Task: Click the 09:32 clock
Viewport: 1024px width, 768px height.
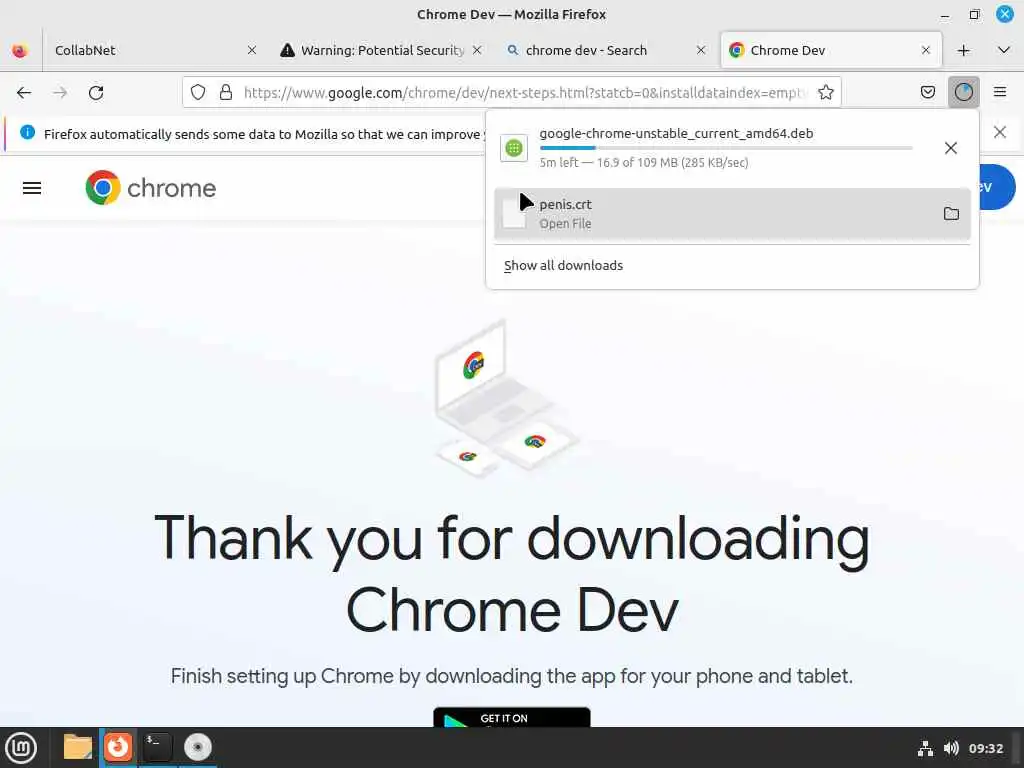Action: coord(985,748)
